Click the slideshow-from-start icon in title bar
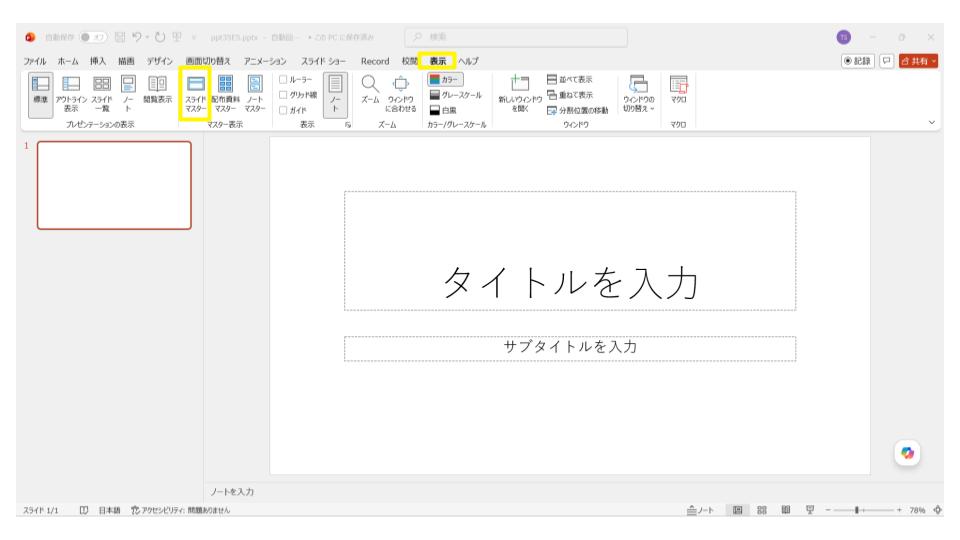Image resolution: width=960 pixels, height=540 pixels. point(177,37)
